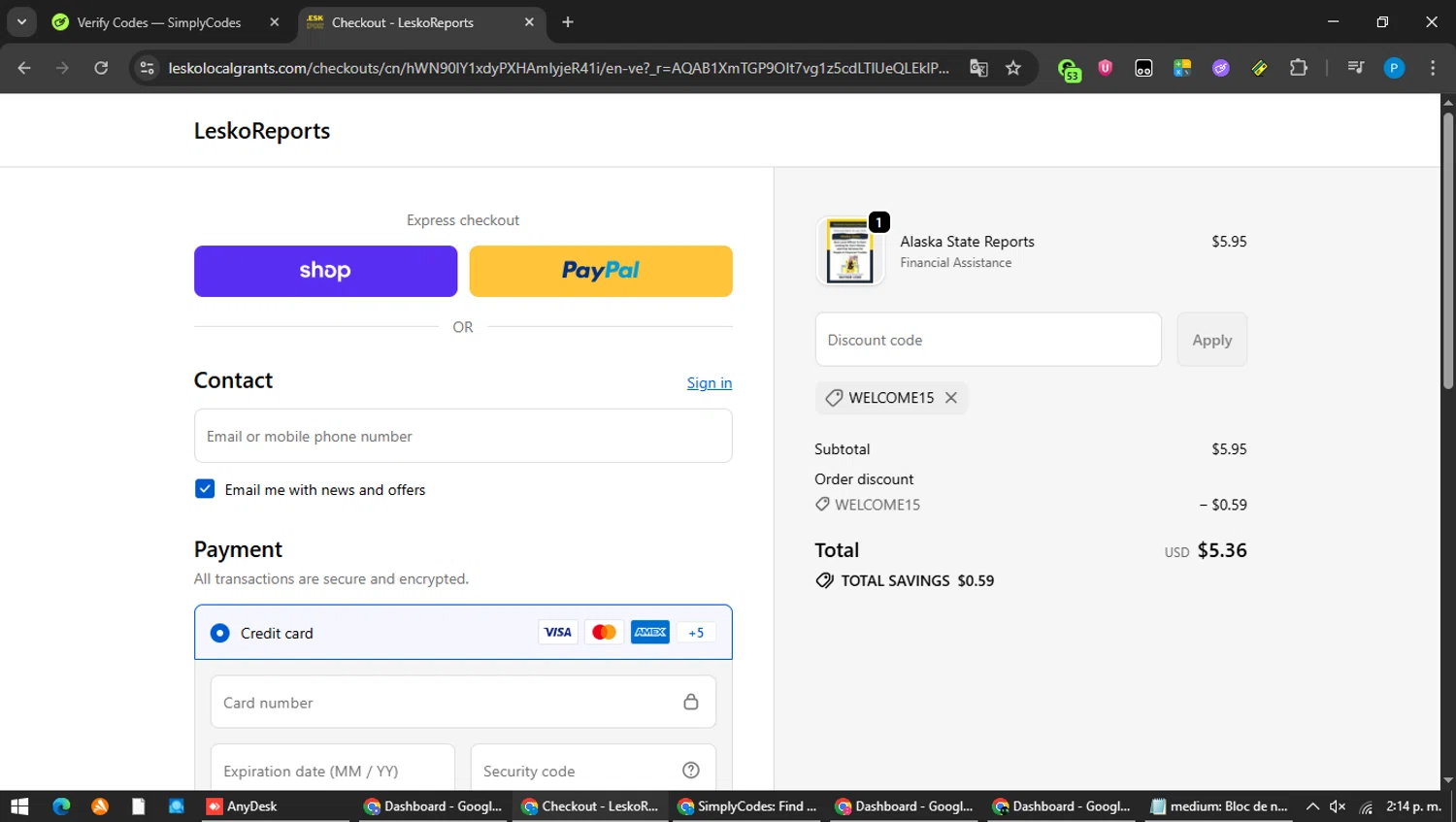
Task: Close the Checkout - LeskoReports tab
Action: click(529, 22)
